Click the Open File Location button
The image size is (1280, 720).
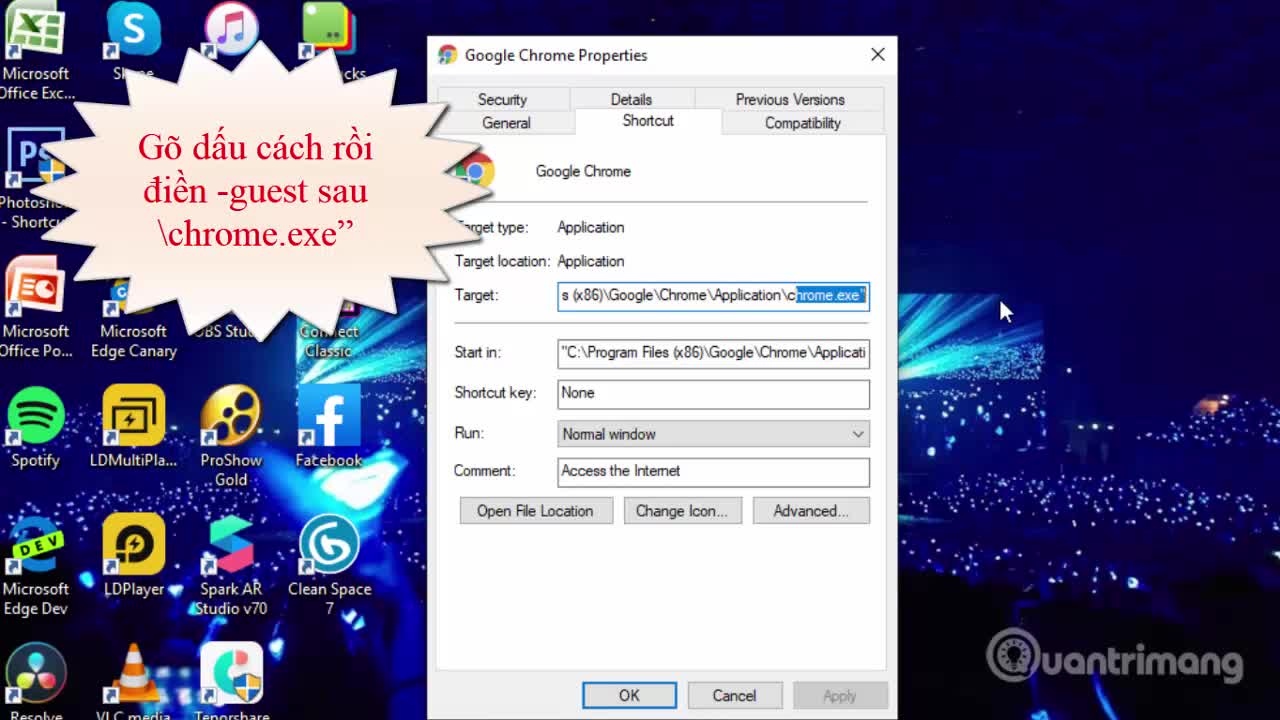(x=535, y=511)
